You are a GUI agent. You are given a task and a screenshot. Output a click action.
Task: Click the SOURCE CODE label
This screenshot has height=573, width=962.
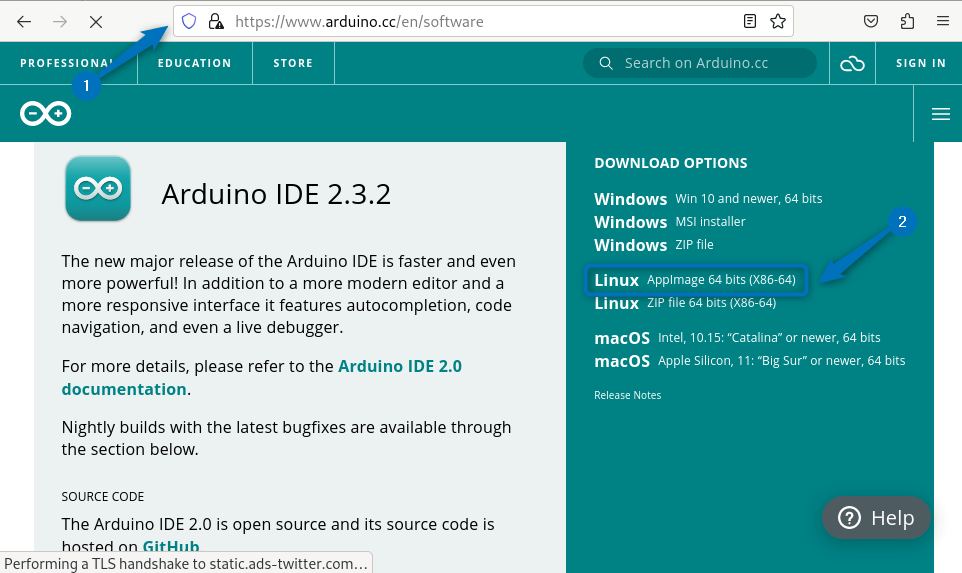coord(102,496)
